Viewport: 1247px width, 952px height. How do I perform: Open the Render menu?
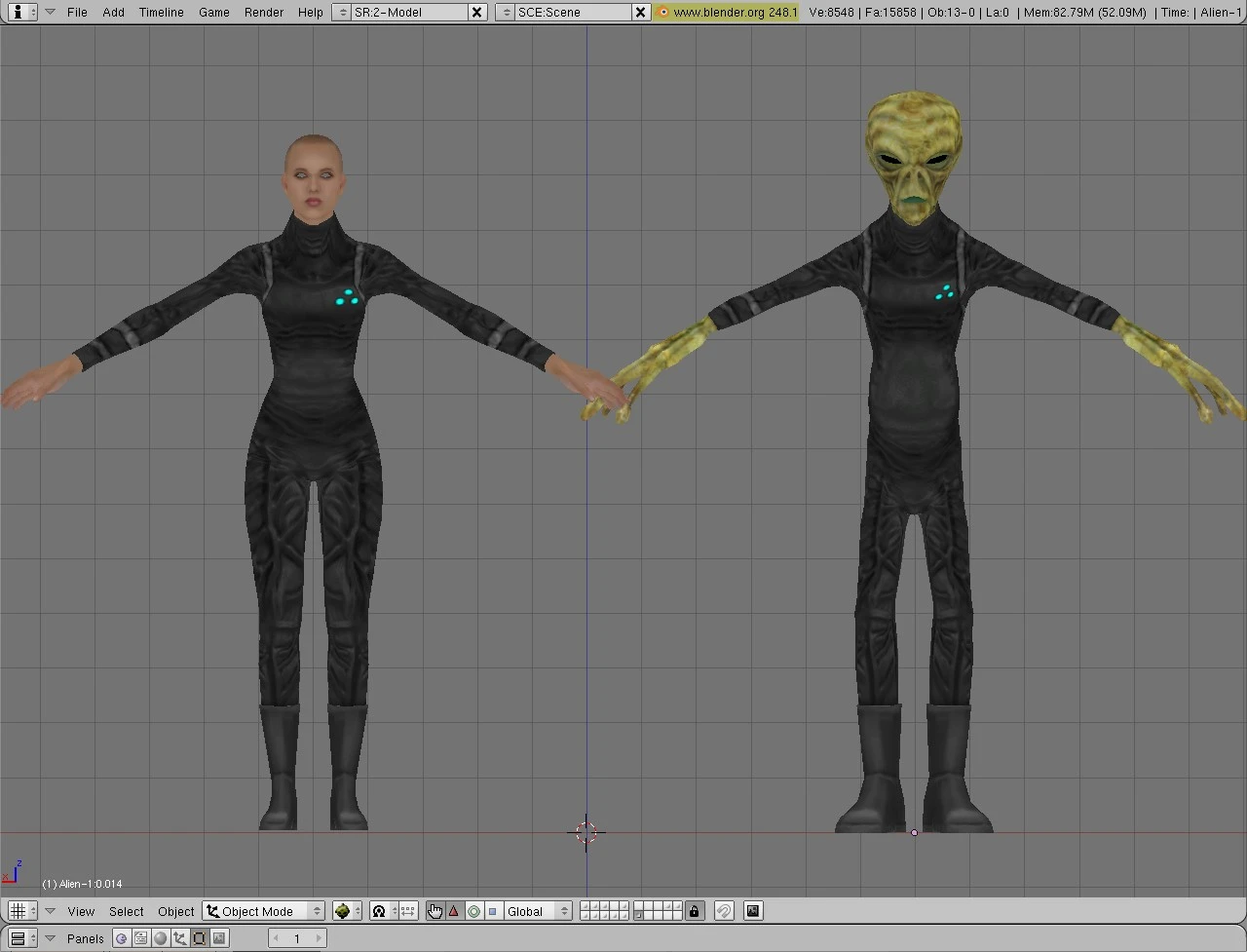pos(264,12)
